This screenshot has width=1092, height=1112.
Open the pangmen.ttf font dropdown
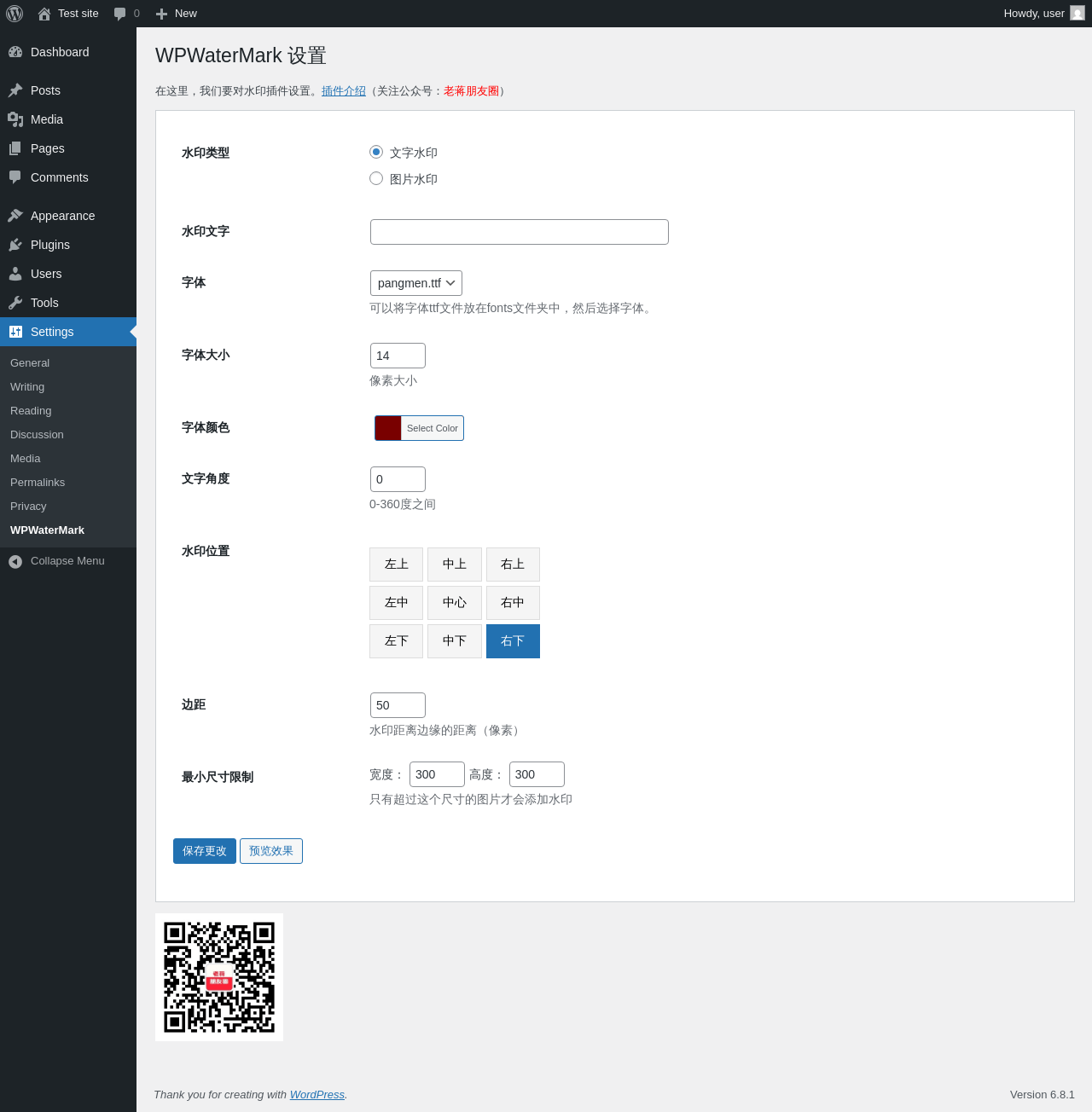point(416,283)
